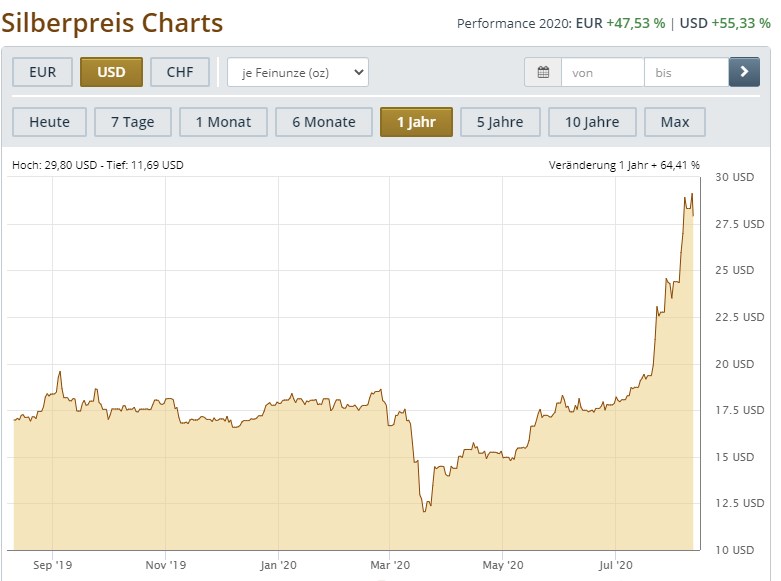Click the calendar icon beside date fields
This screenshot has height=581, width=781.
click(543, 72)
